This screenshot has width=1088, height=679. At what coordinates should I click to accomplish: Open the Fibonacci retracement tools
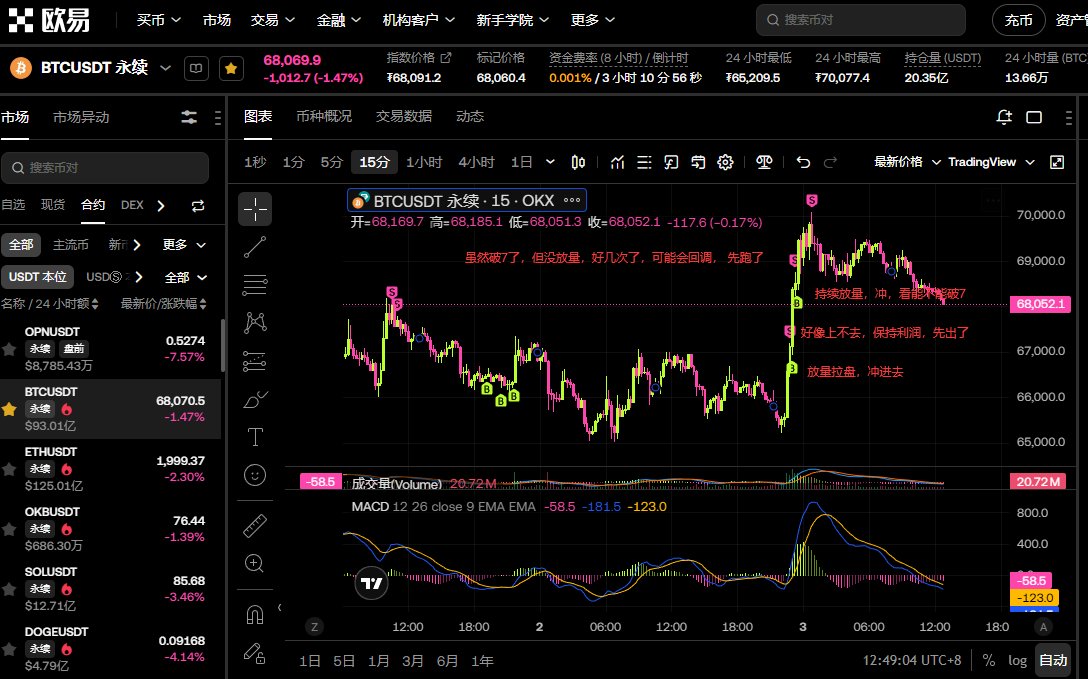point(255,284)
